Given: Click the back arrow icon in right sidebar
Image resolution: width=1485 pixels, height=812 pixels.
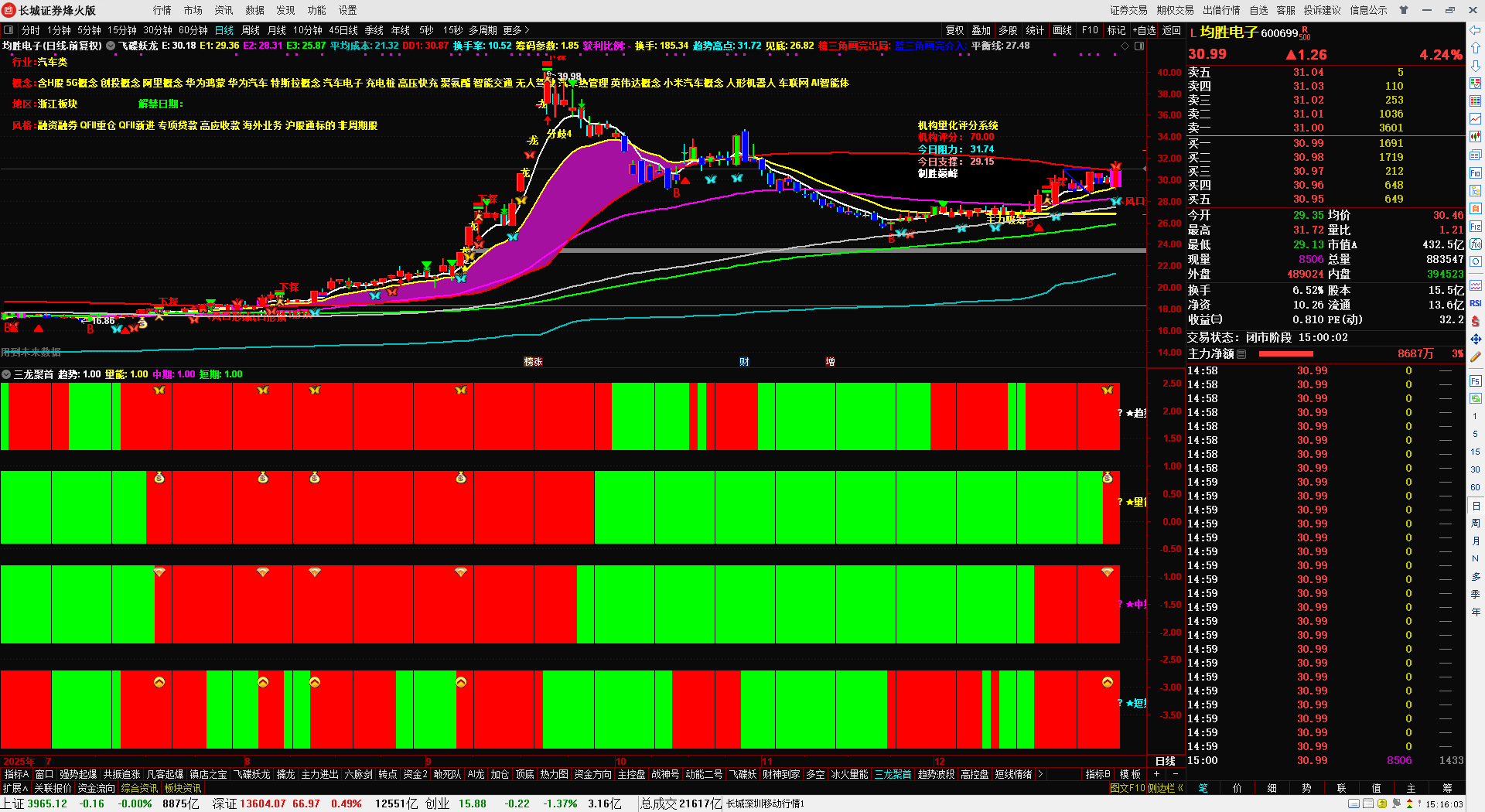Looking at the screenshot, I should click(x=1476, y=30).
